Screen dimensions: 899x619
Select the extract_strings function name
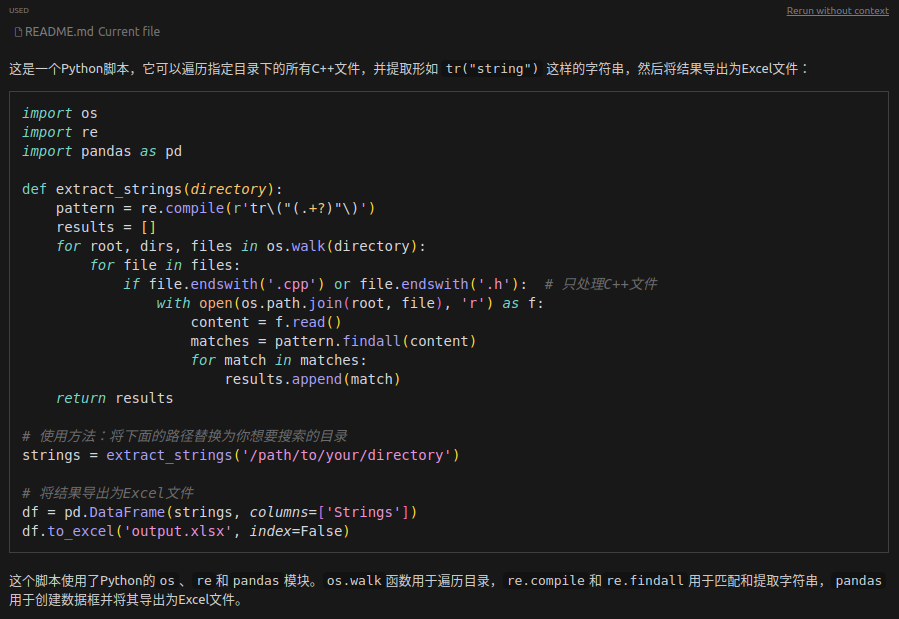(x=120, y=188)
